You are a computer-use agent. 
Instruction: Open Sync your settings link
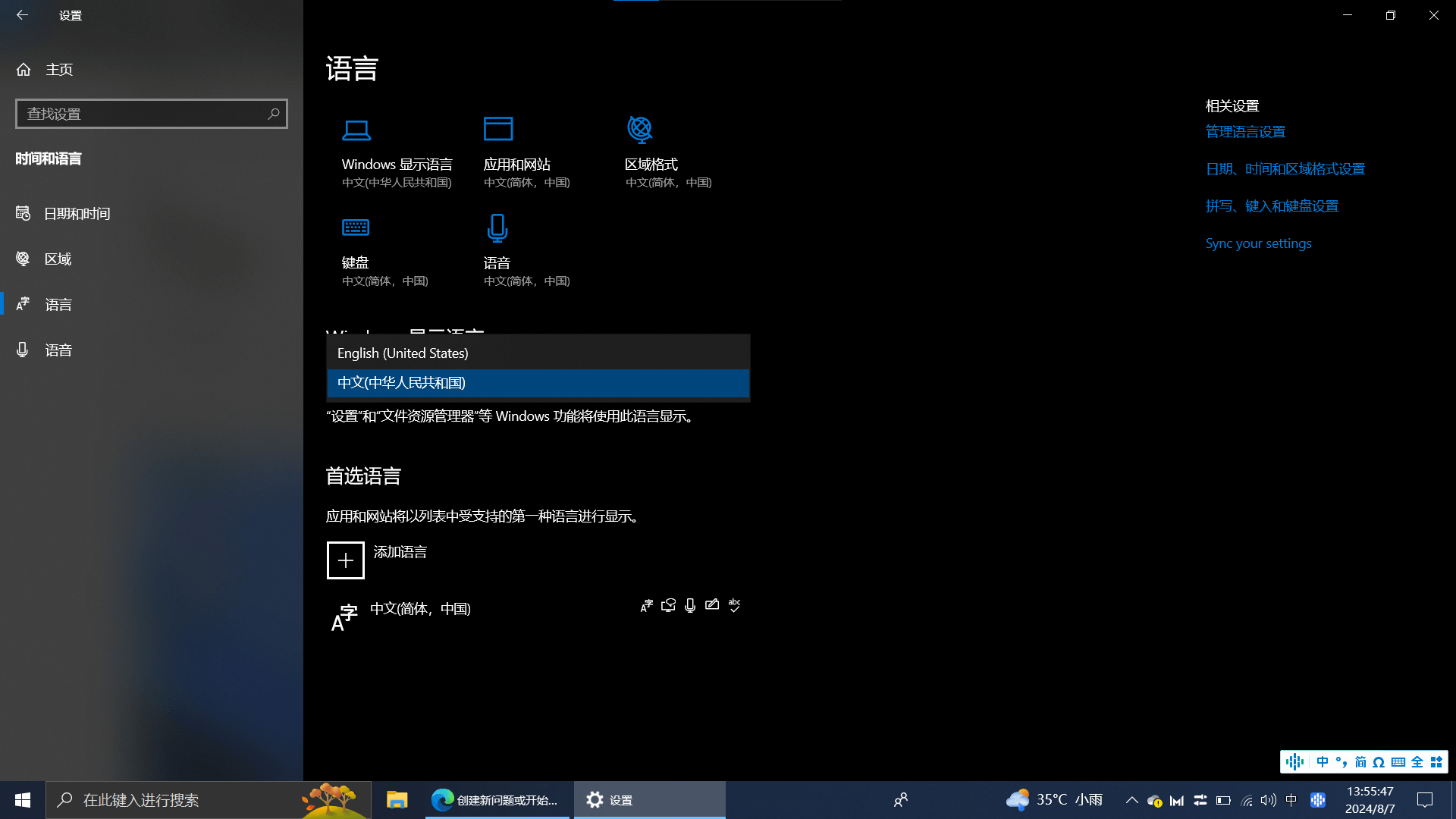click(1258, 243)
